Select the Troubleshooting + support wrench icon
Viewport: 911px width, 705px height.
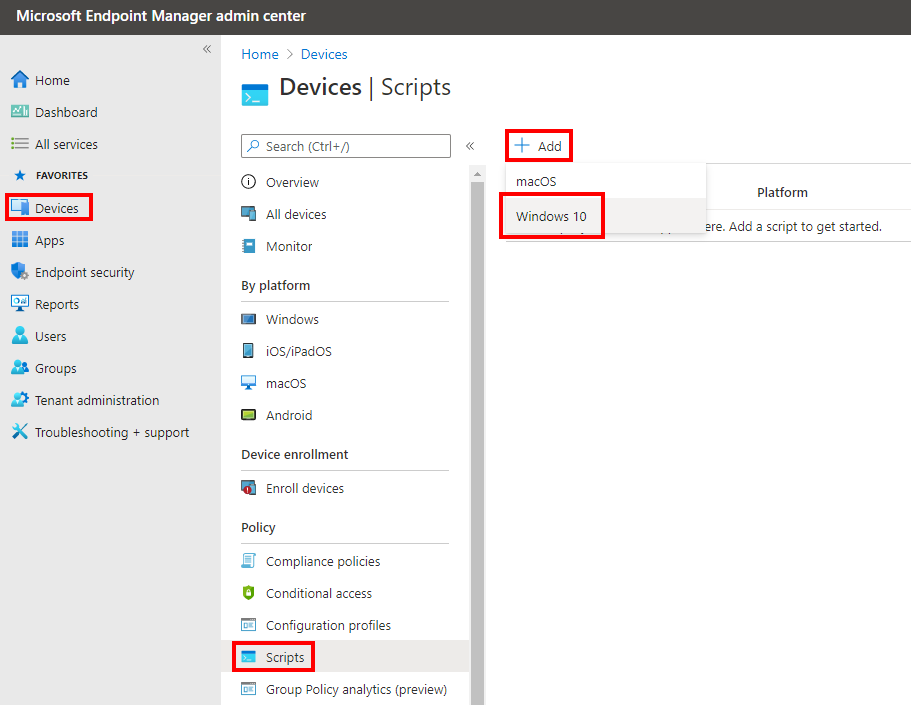point(20,431)
